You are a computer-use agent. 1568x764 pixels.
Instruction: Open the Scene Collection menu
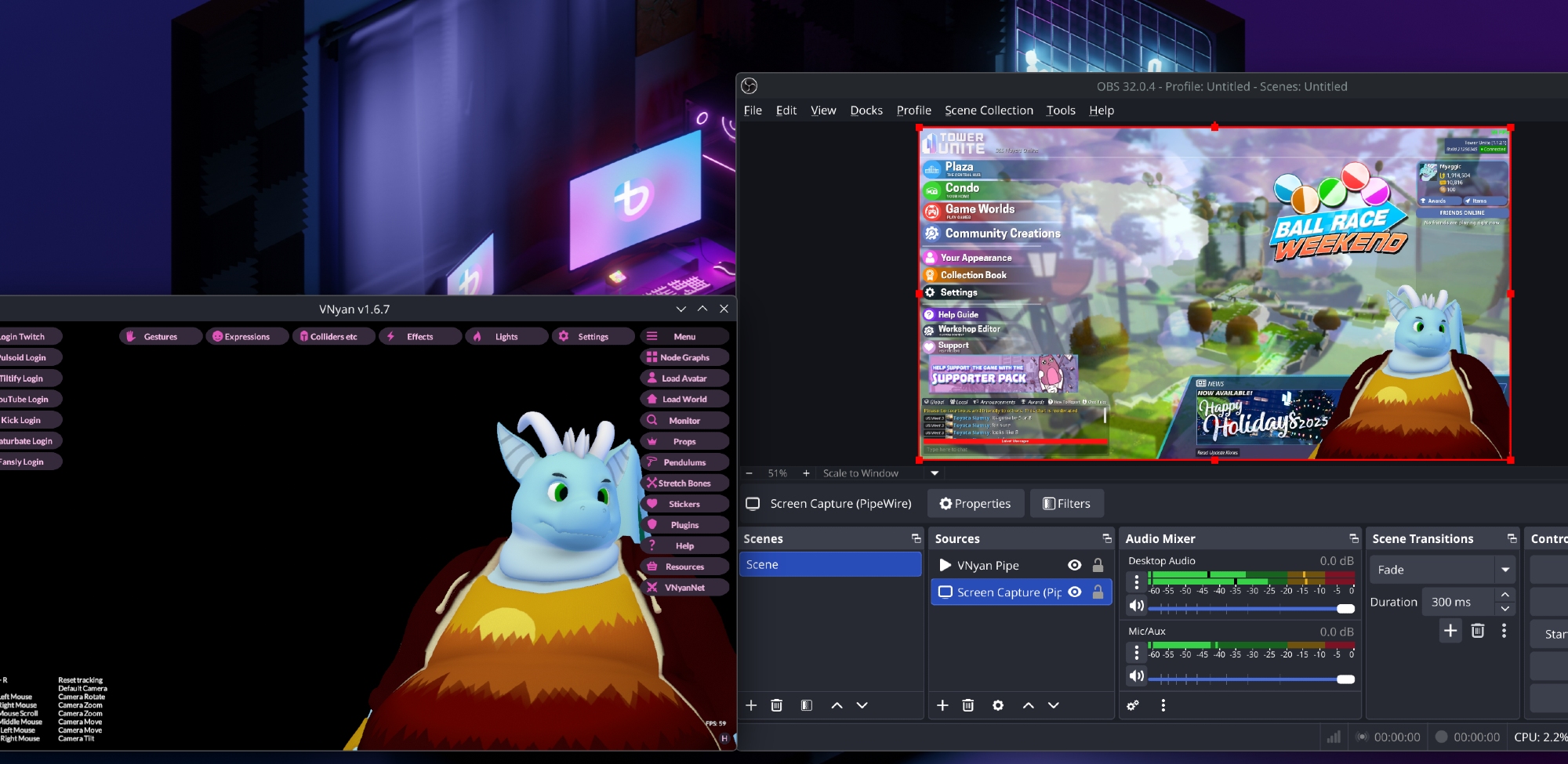tap(988, 110)
